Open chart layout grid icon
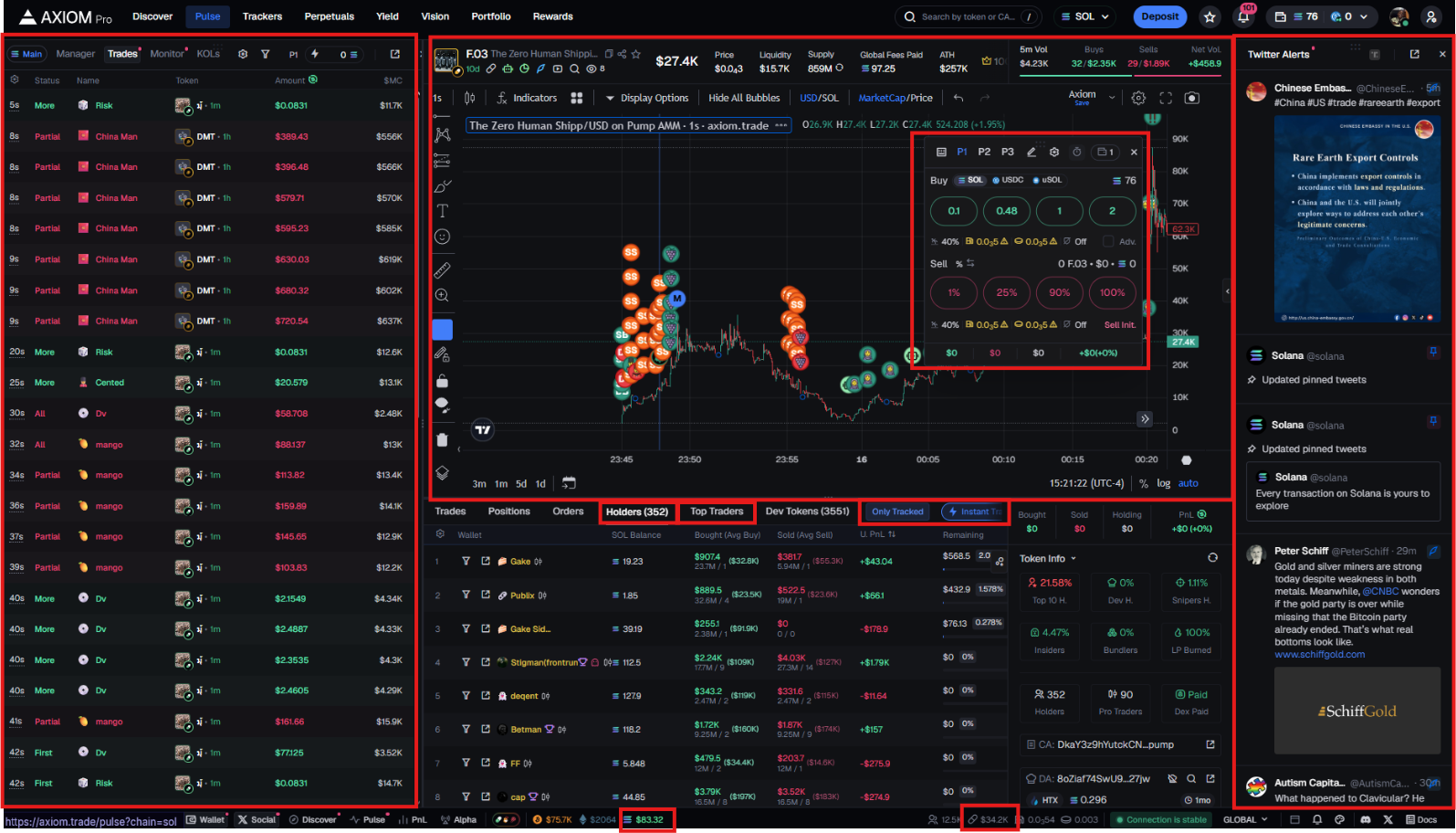Screen dimensions: 1456x833 tap(577, 98)
